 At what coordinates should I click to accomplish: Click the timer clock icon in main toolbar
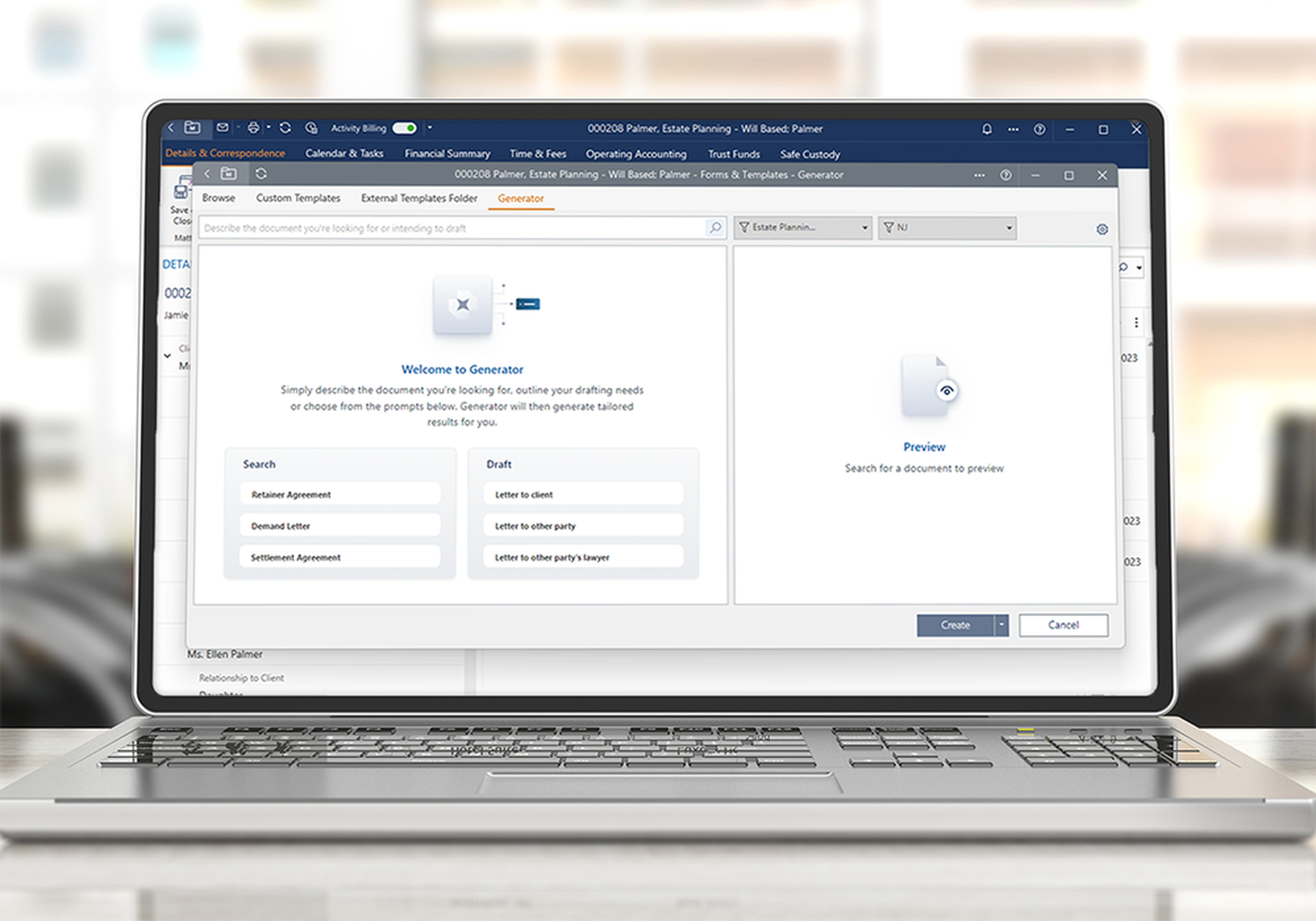pyautogui.click(x=311, y=128)
